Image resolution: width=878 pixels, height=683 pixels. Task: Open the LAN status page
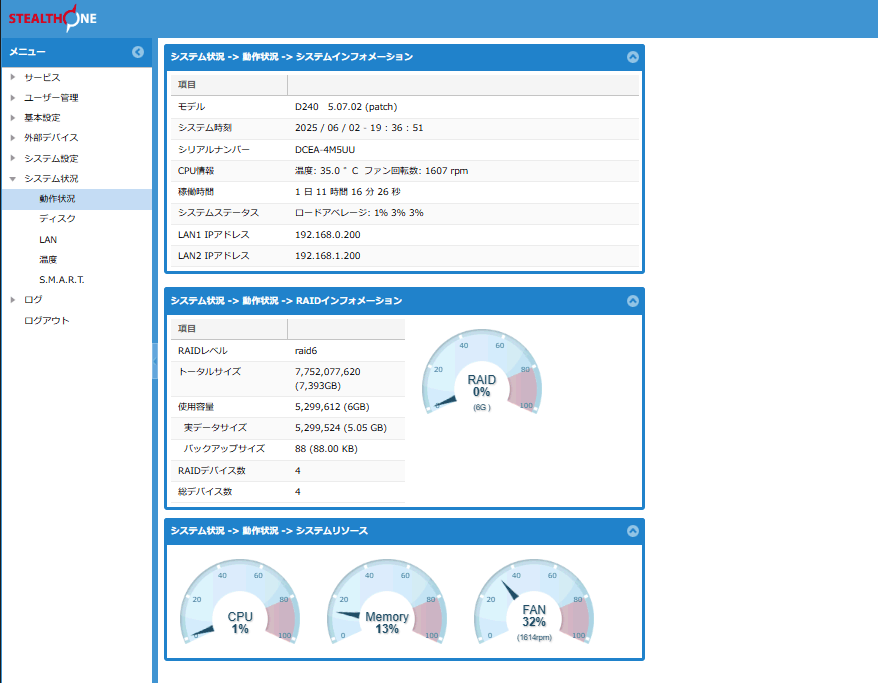point(48,240)
